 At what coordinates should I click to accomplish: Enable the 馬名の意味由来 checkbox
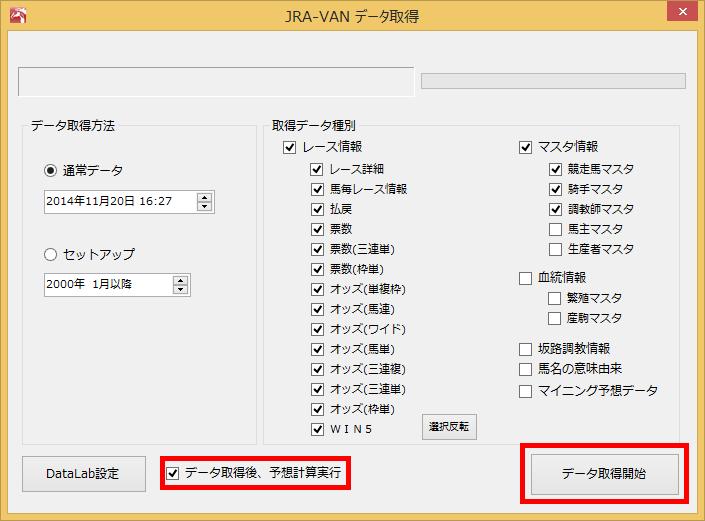click(x=525, y=369)
